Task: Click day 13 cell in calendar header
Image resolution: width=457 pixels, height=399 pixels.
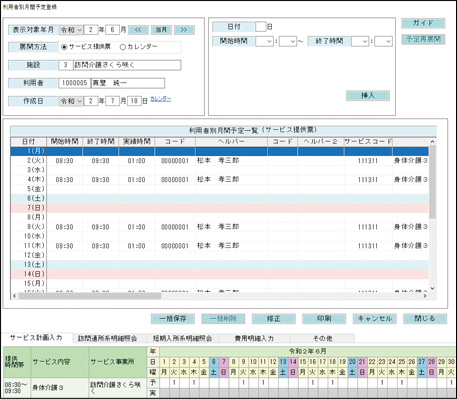Action: click(x=283, y=362)
